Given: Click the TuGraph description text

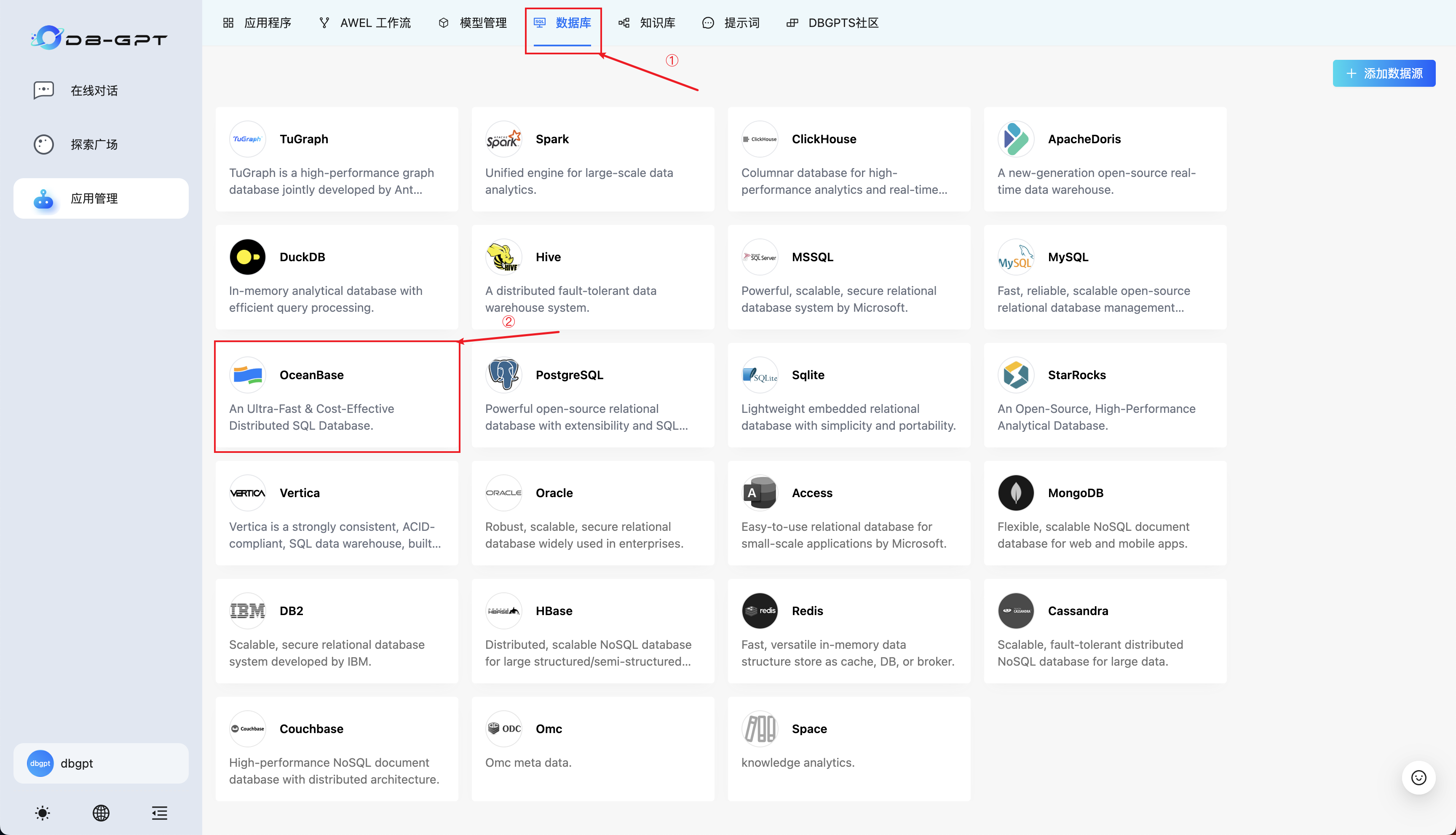Looking at the screenshot, I should 332,181.
